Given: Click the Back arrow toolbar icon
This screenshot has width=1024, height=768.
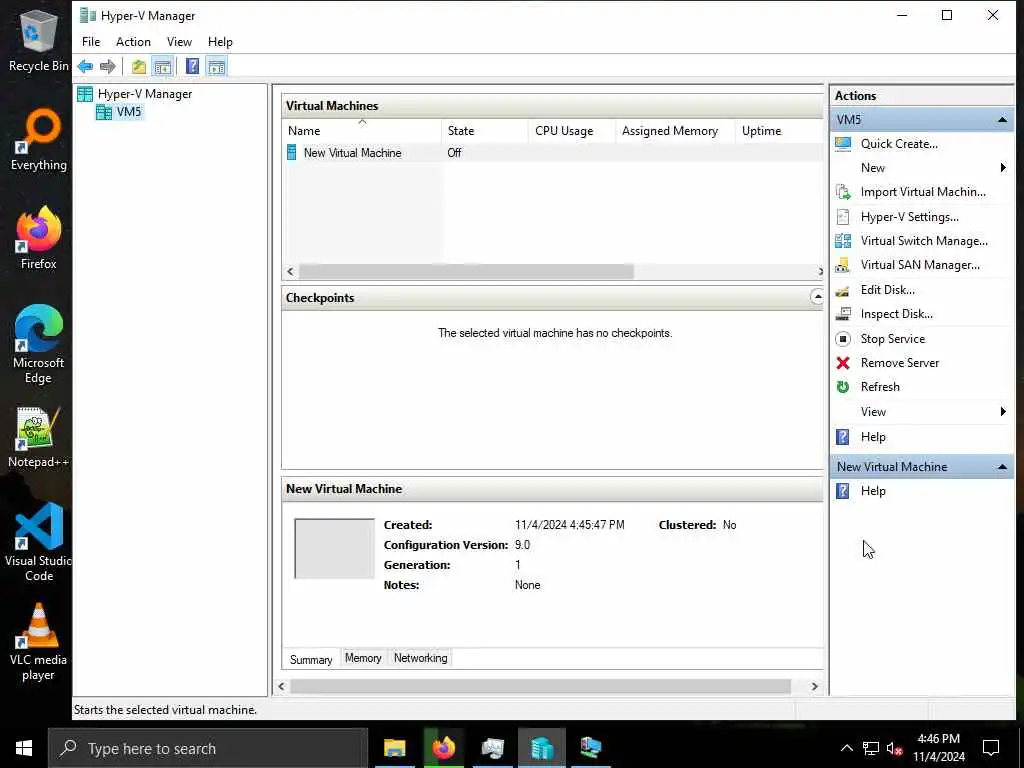Looking at the screenshot, I should (x=85, y=66).
